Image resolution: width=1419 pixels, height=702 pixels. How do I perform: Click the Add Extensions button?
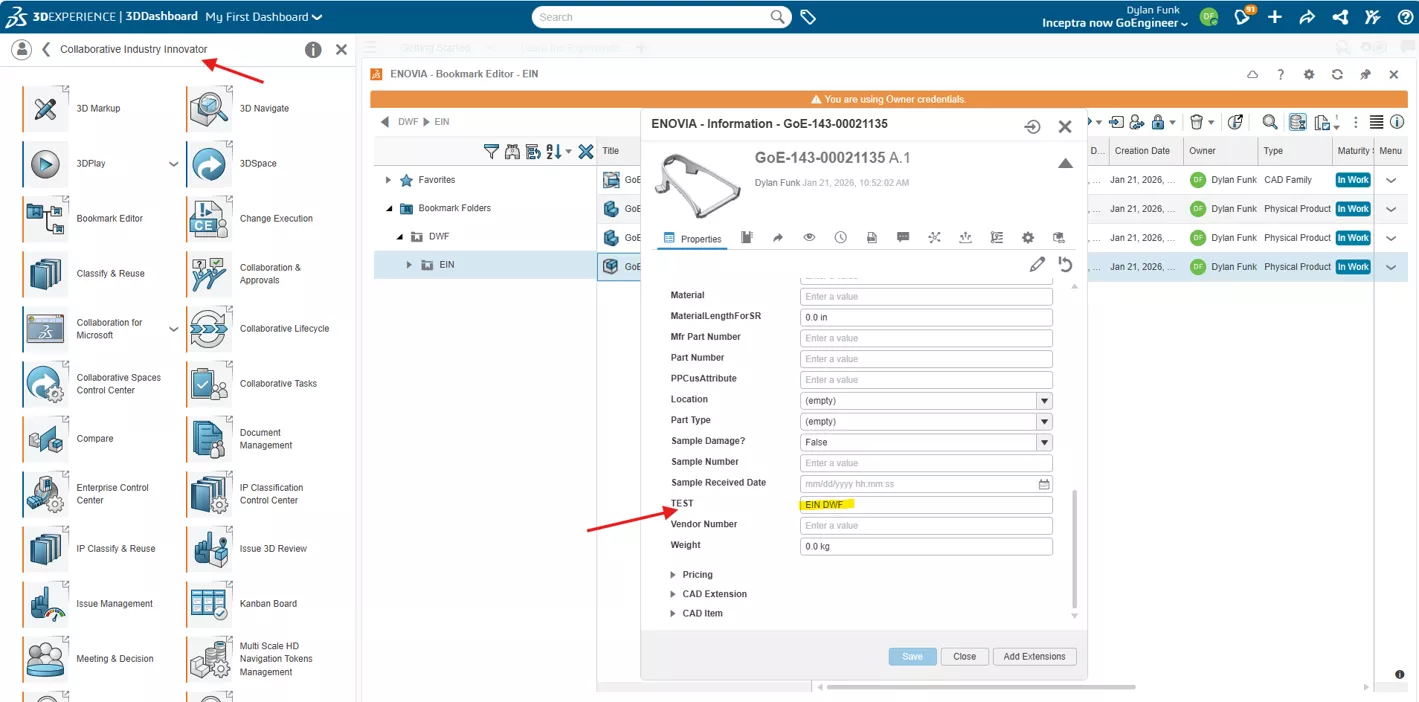(1034, 657)
